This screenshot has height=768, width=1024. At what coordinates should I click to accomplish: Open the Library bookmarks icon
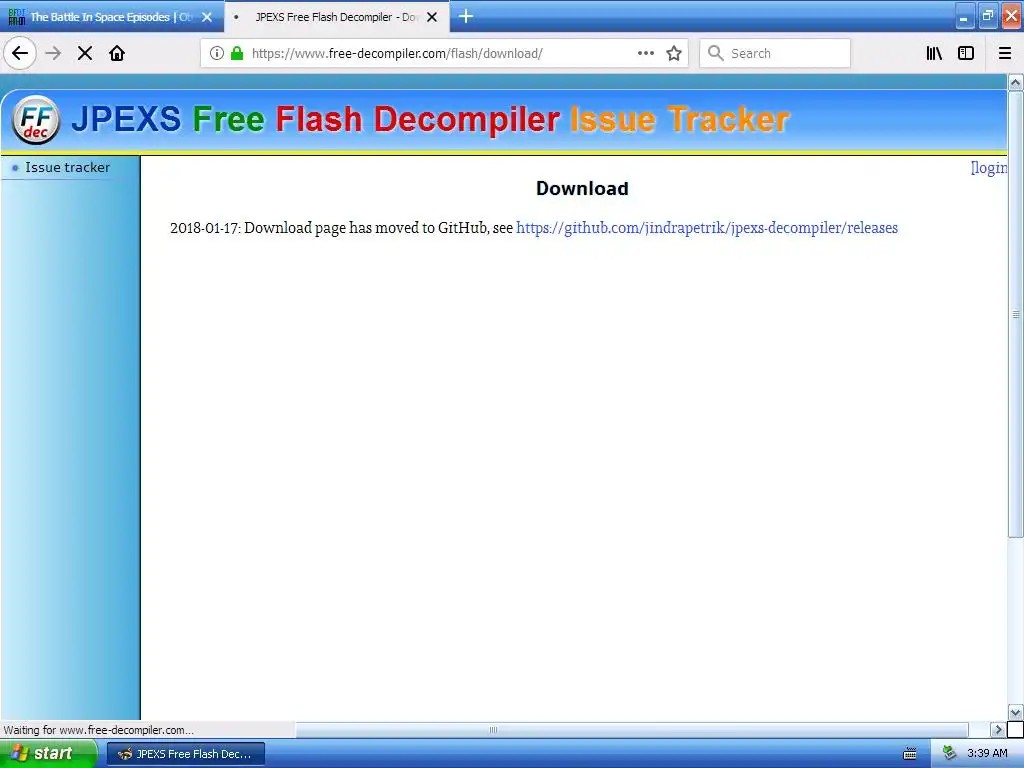tap(935, 53)
